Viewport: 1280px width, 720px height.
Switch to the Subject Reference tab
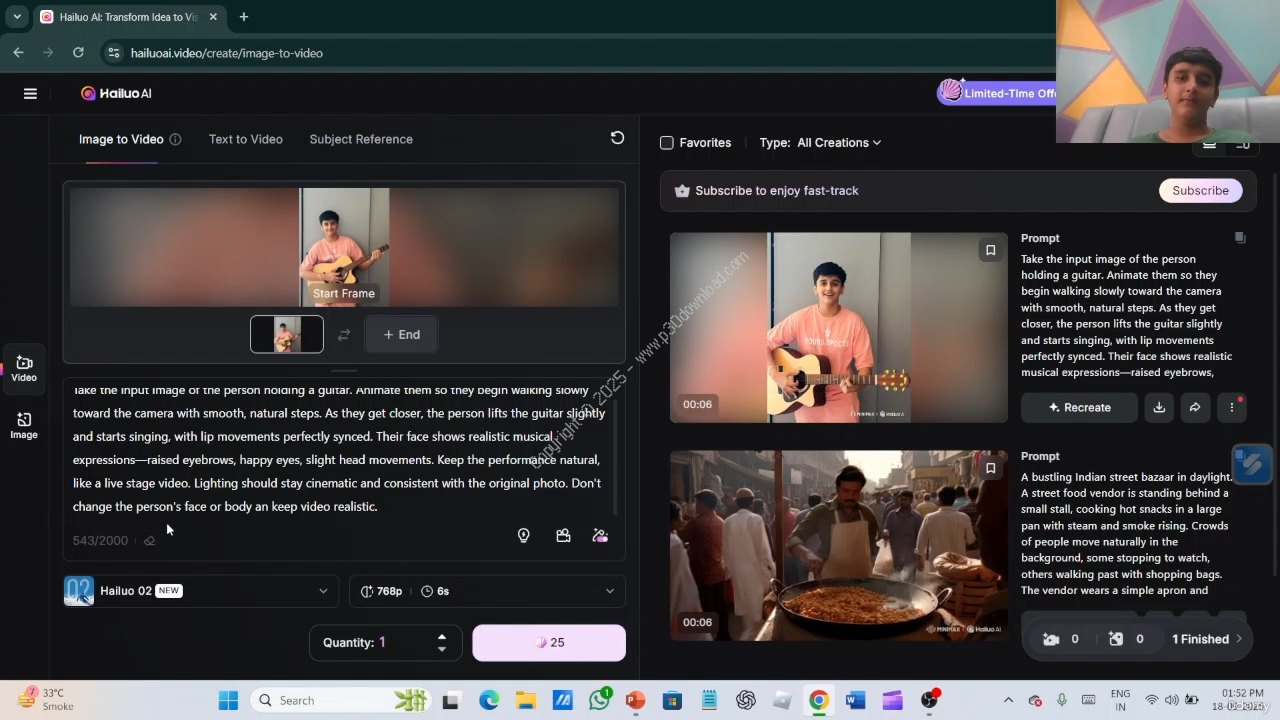(x=361, y=139)
